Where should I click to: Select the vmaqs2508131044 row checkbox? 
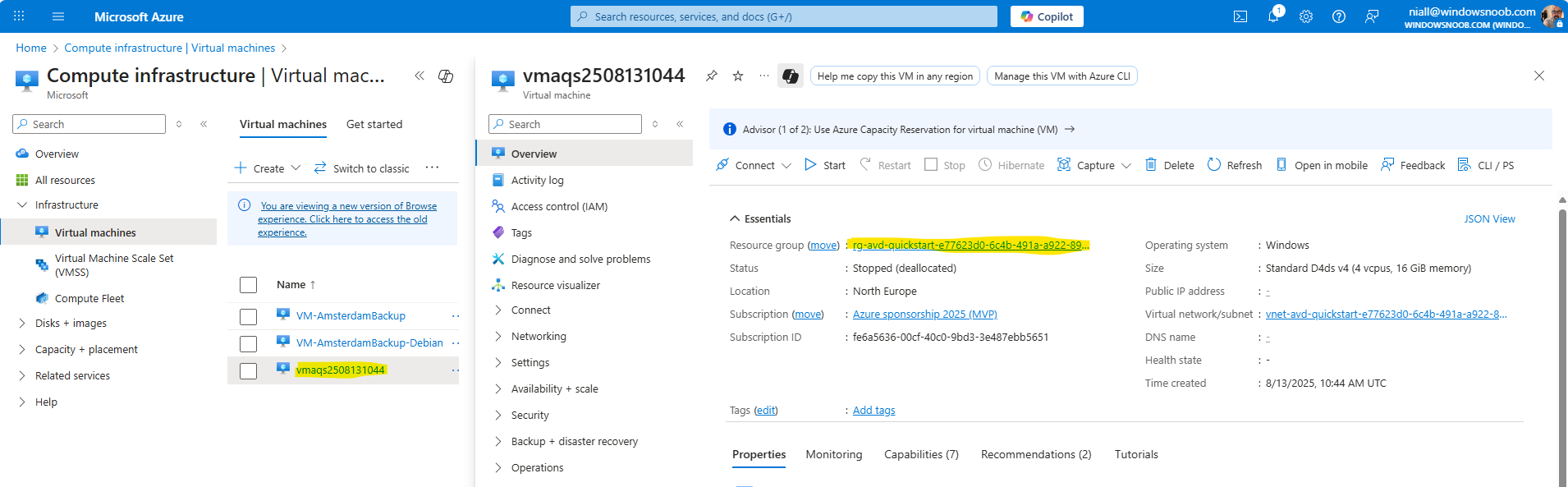[x=249, y=371]
